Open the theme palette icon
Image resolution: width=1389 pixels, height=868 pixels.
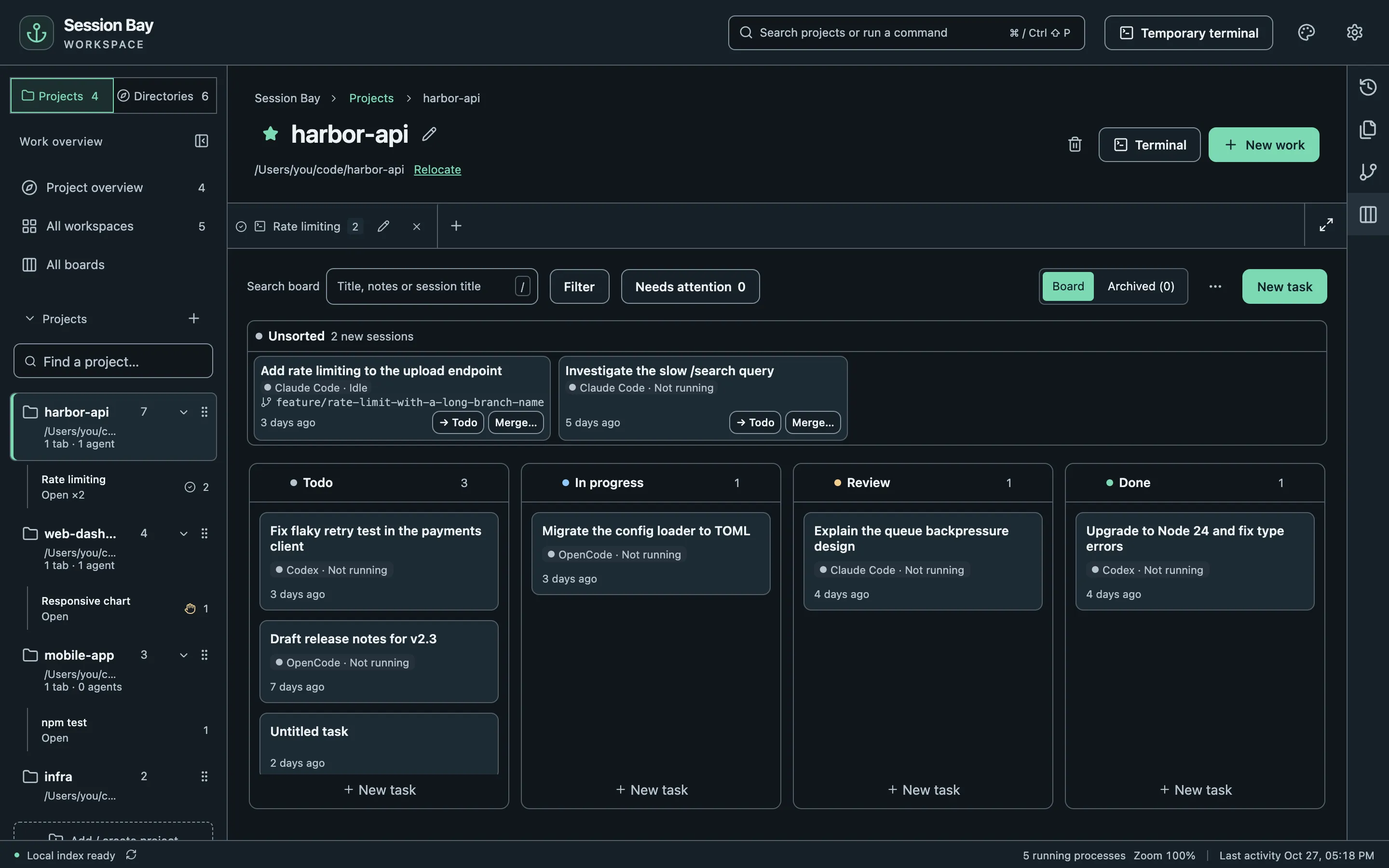pos(1307,33)
